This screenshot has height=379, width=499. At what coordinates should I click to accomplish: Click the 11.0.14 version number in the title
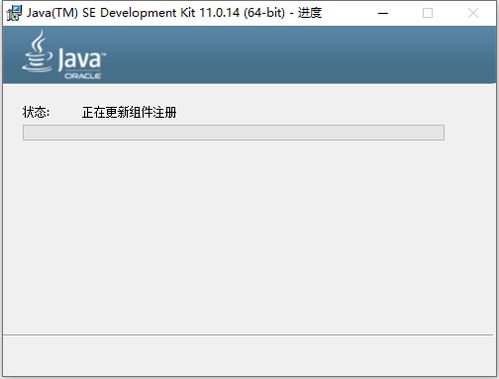(x=219, y=13)
